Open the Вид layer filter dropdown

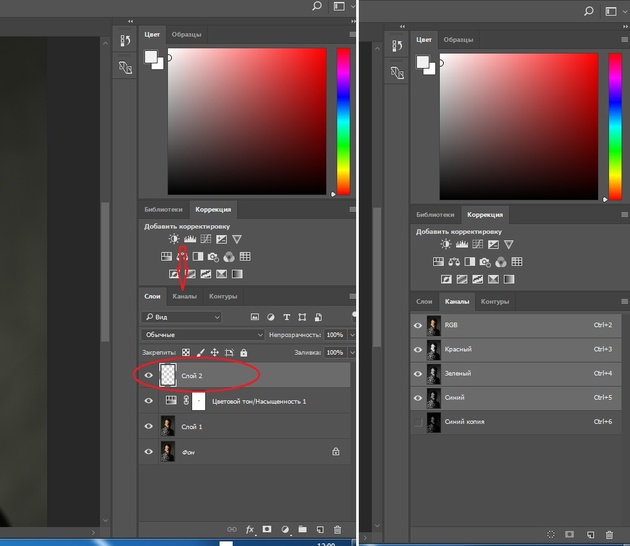(181, 317)
